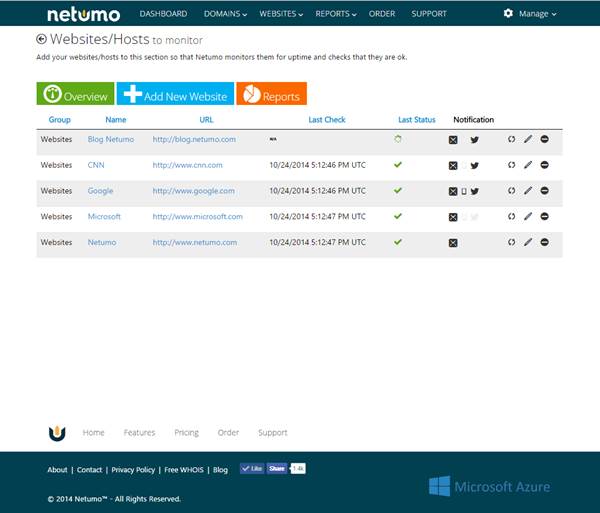Follow the http://www.cnn.com URL
The height and width of the screenshot is (513, 600).
pyautogui.click(x=188, y=165)
